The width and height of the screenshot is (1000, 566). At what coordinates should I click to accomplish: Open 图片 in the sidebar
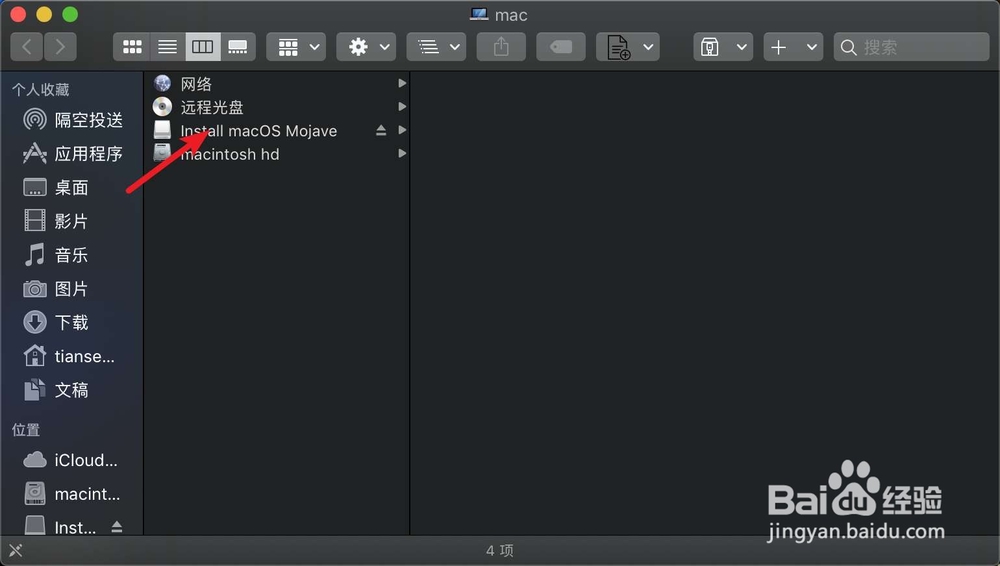click(56, 289)
